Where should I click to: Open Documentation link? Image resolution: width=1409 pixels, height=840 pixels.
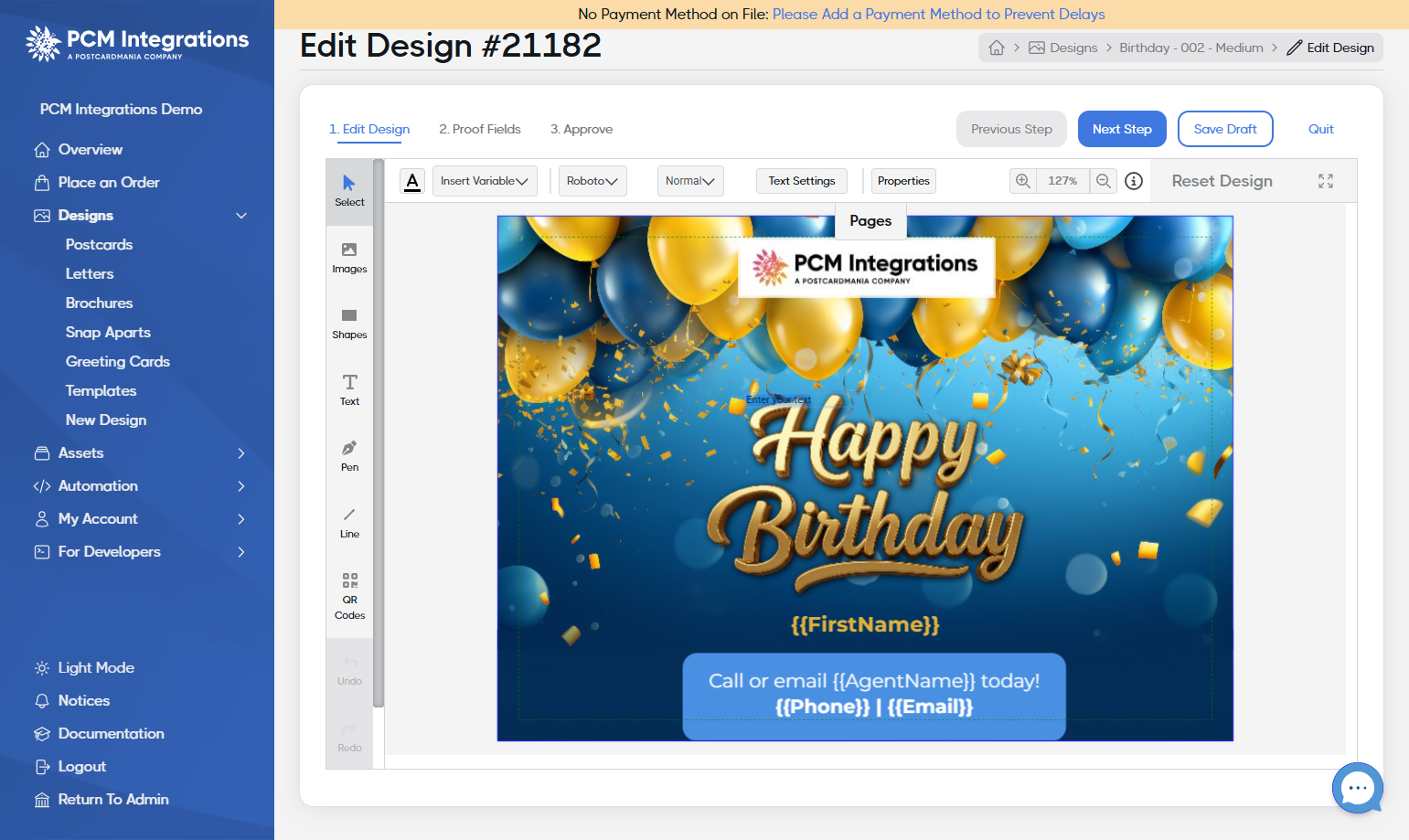112,733
